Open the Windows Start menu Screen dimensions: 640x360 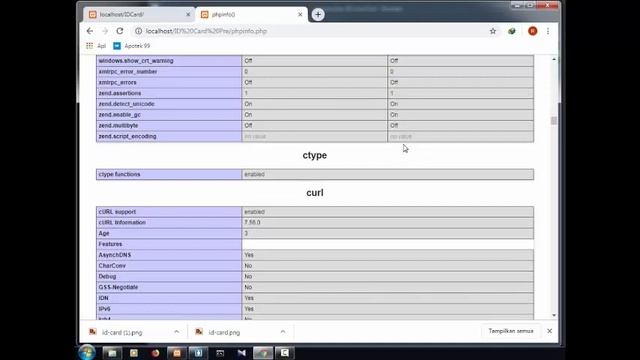(x=87, y=353)
